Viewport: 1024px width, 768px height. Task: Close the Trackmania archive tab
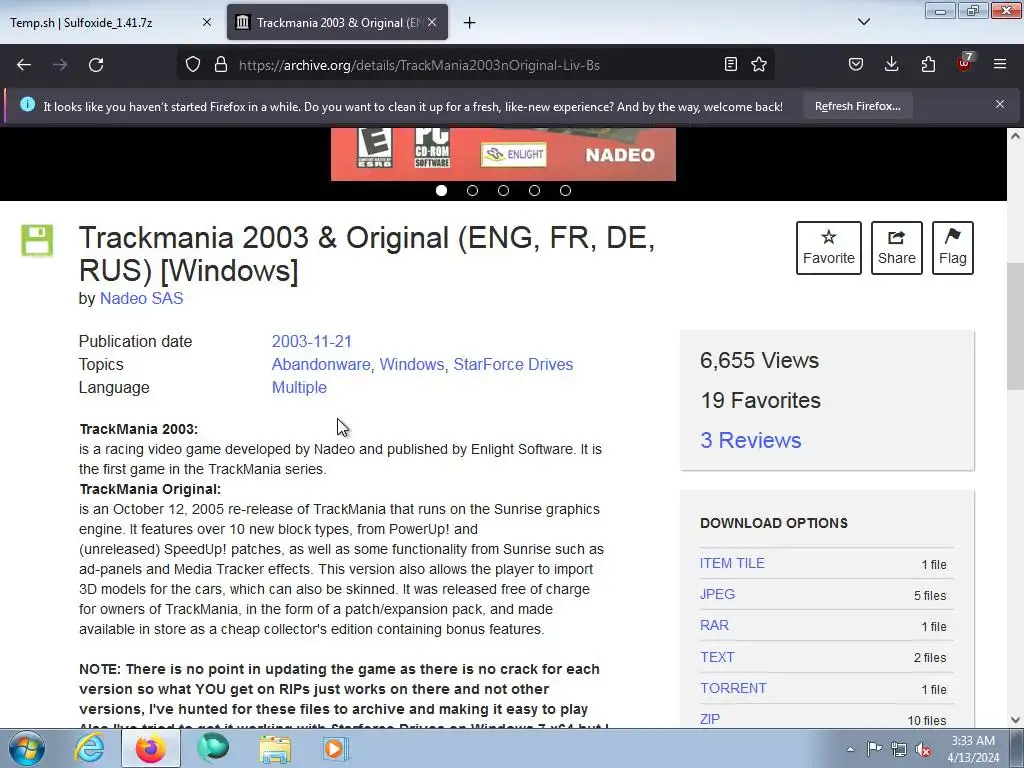pos(432,23)
